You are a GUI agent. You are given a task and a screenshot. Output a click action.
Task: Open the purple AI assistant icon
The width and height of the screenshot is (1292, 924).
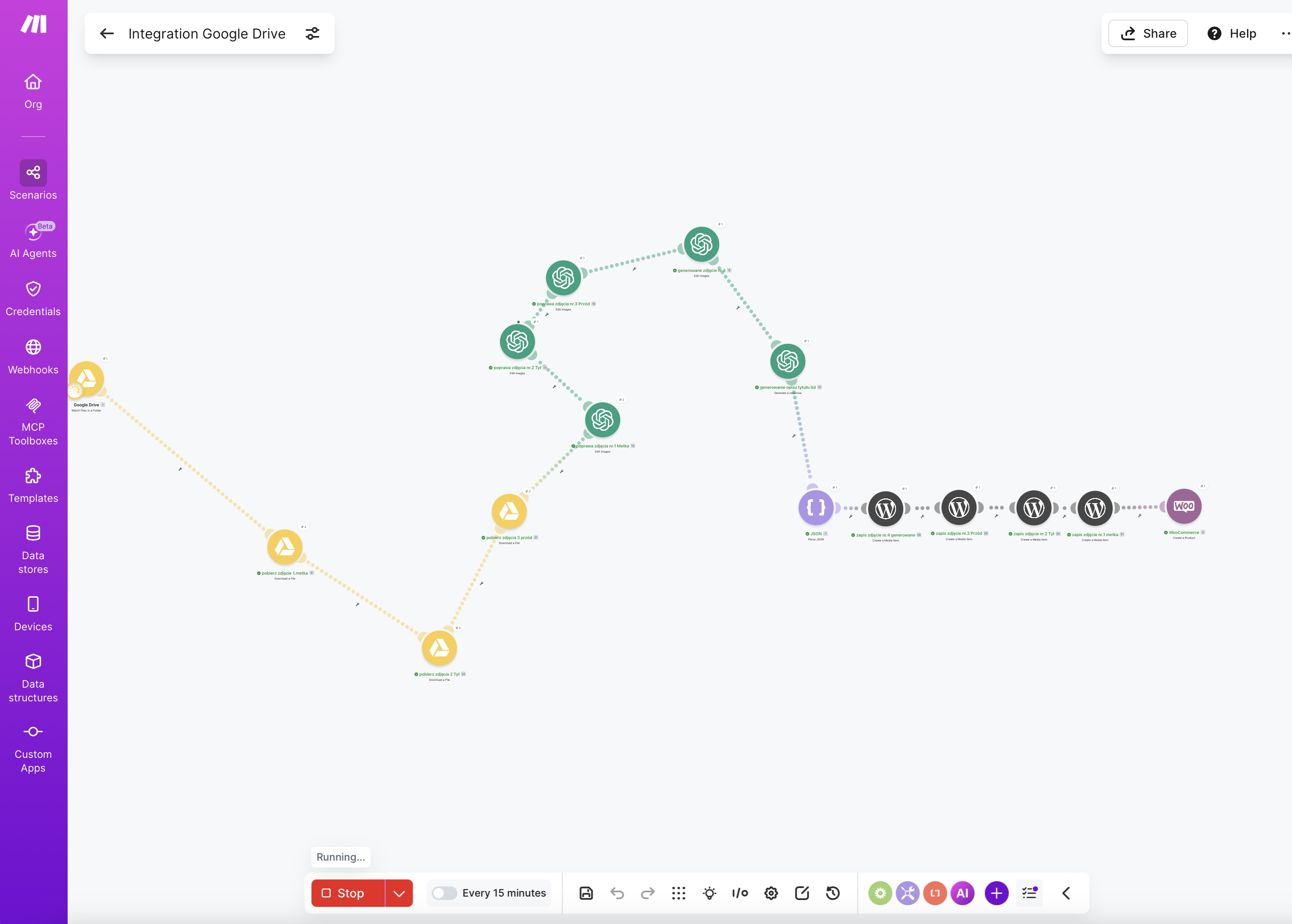(x=963, y=893)
